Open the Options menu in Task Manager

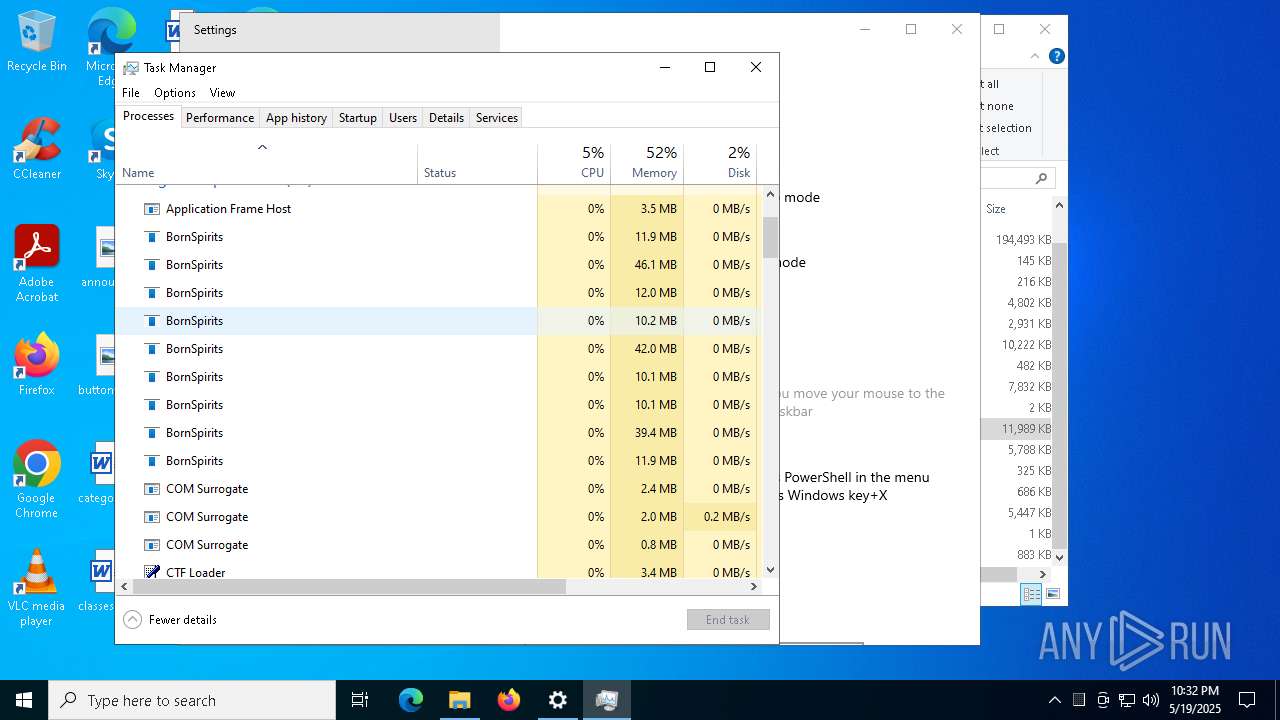[x=175, y=93]
